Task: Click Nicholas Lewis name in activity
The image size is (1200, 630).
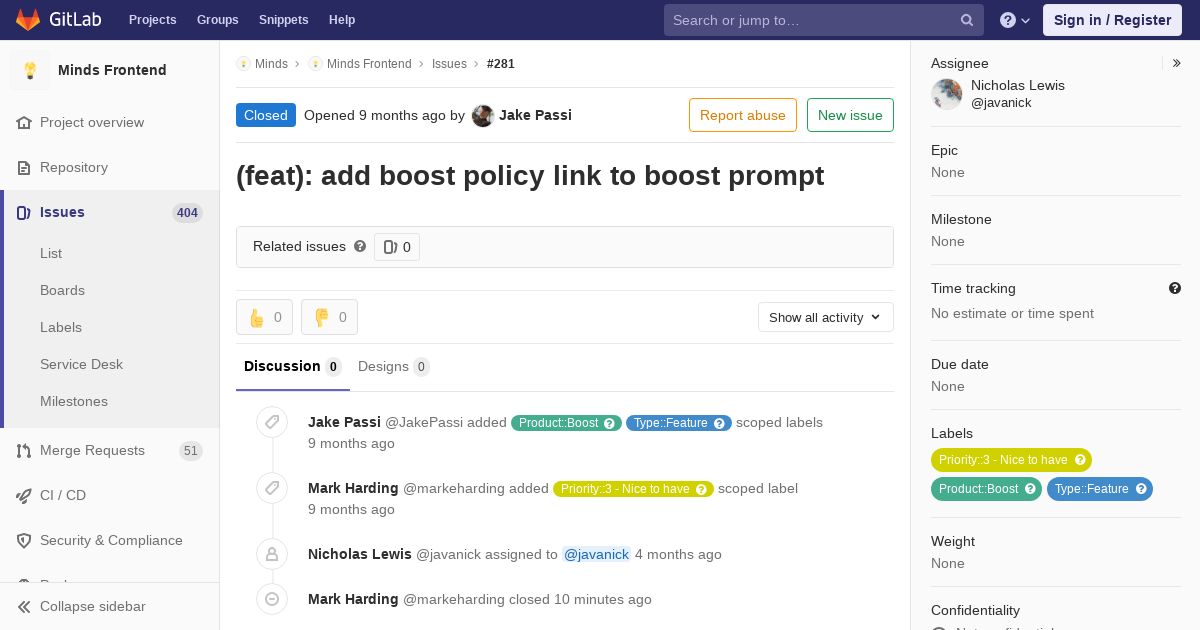Action: point(360,554)
